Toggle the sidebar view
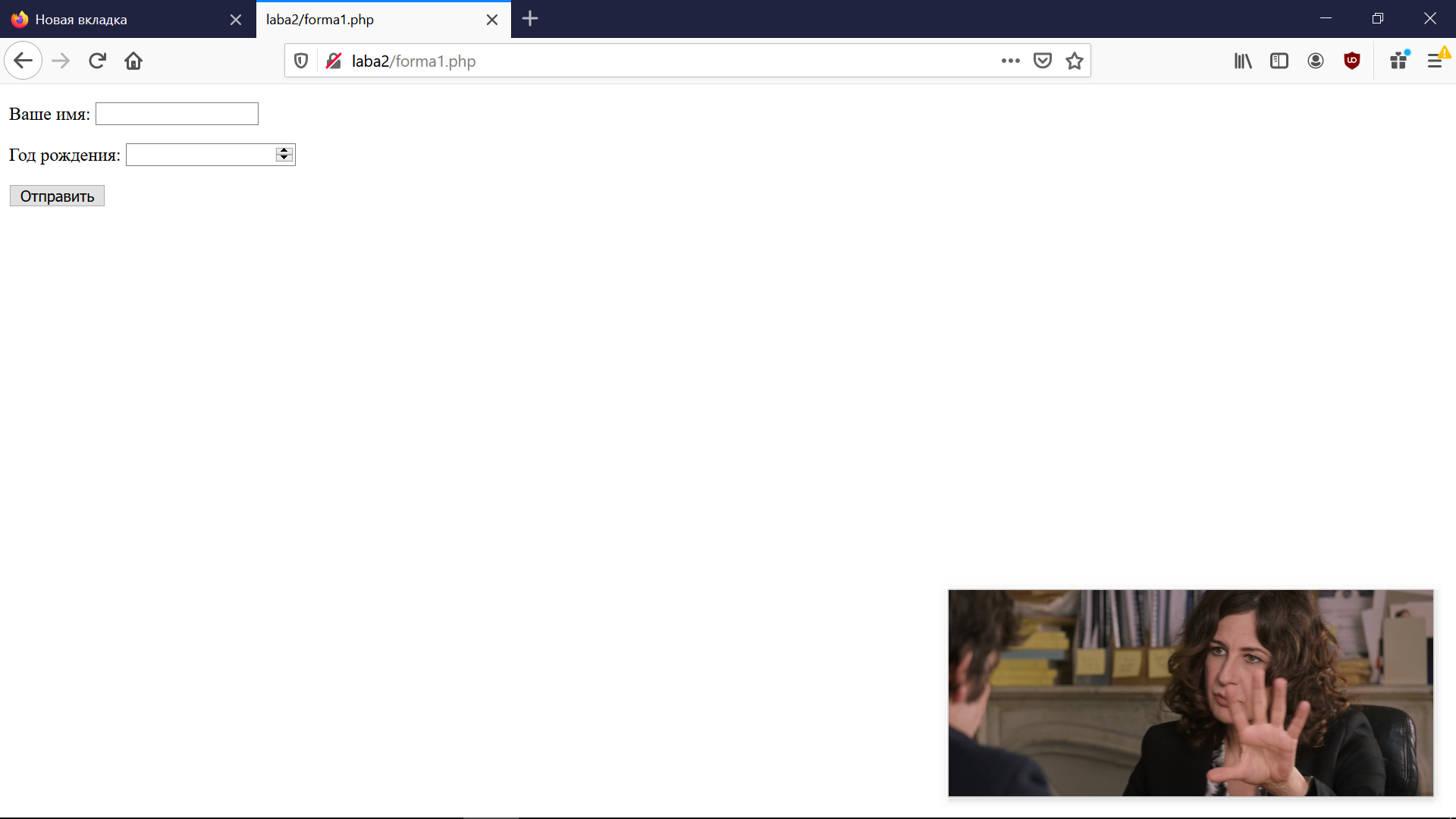This screenshot has width=1456, height=819. 1279,61
